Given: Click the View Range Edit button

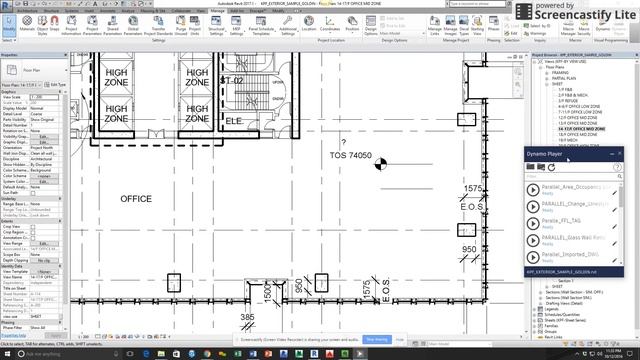Looking at the screenshot, I should coord(44,243).
